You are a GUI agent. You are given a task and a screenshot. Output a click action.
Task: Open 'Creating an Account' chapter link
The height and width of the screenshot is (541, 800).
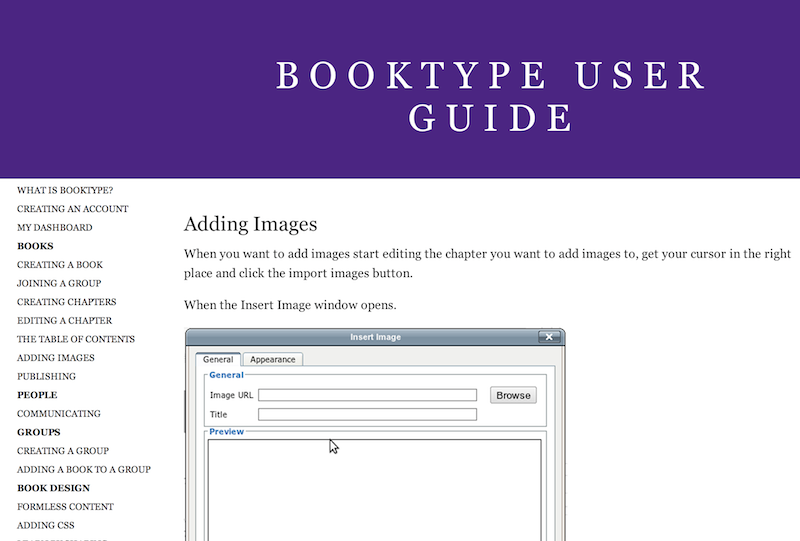pos(72,209)
